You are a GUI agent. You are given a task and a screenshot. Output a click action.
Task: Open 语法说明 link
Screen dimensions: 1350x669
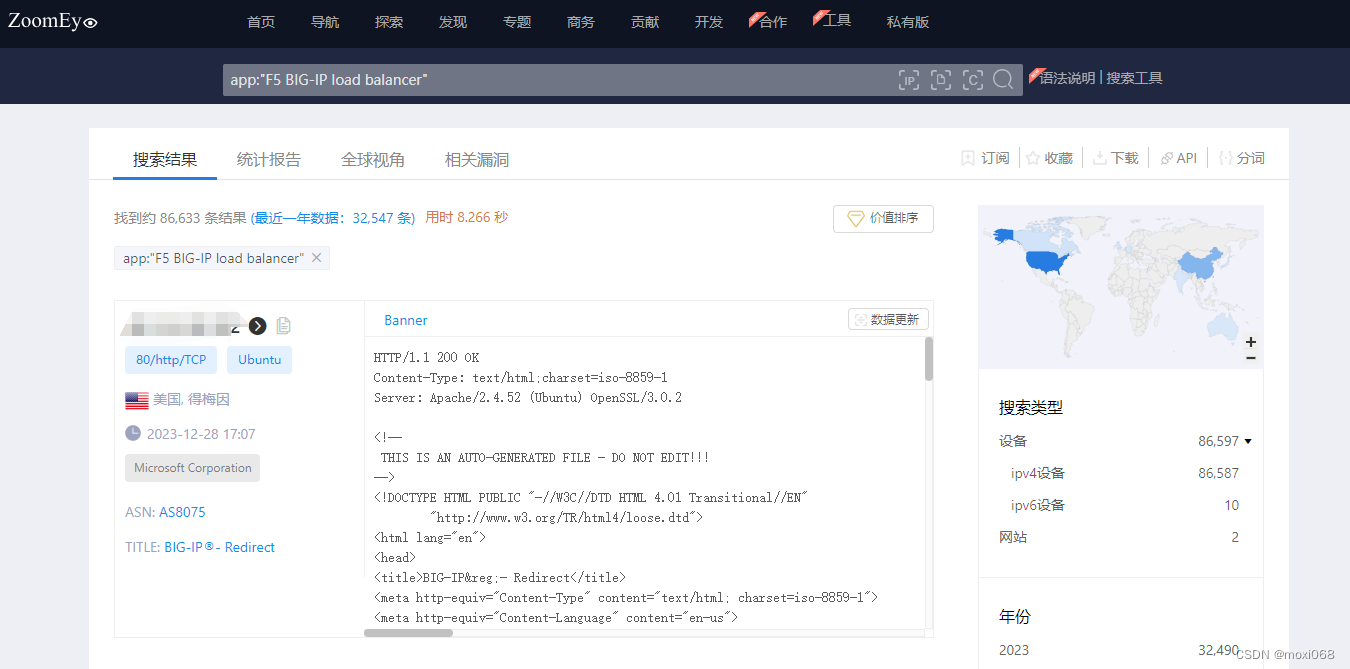click(1067, 78)
